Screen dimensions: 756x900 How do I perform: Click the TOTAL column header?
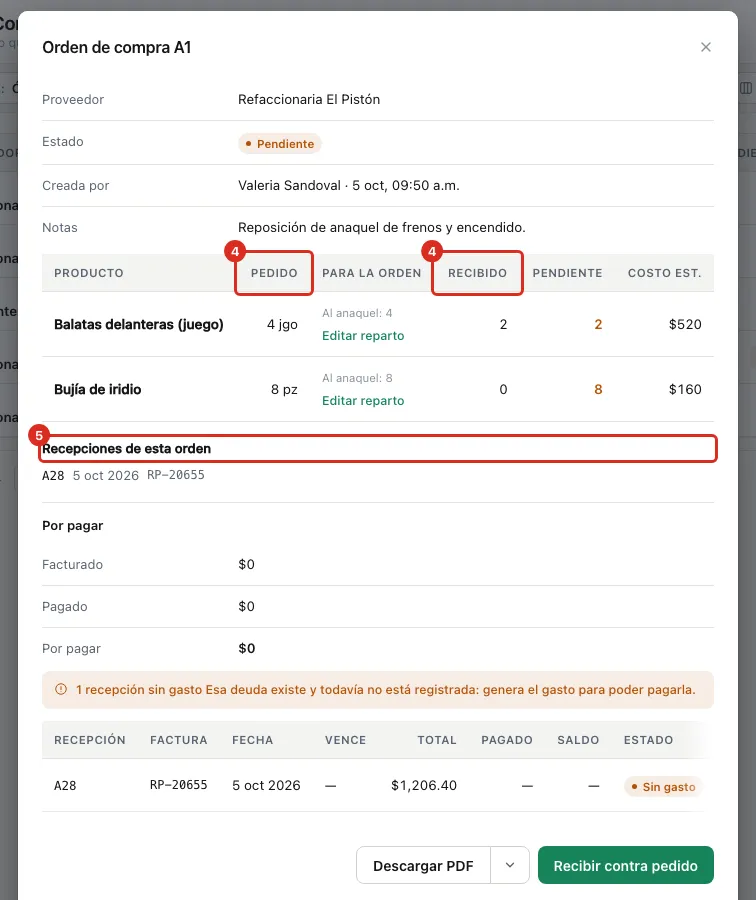point(437,740)
